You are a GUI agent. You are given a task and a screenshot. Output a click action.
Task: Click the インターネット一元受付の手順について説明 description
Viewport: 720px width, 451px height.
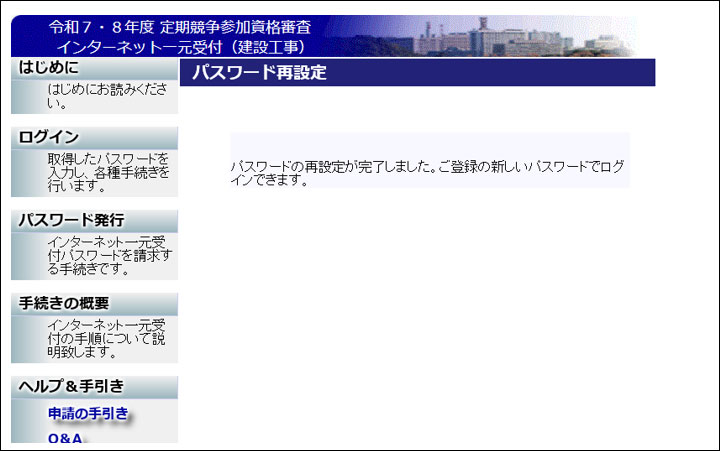click(107, 338)
